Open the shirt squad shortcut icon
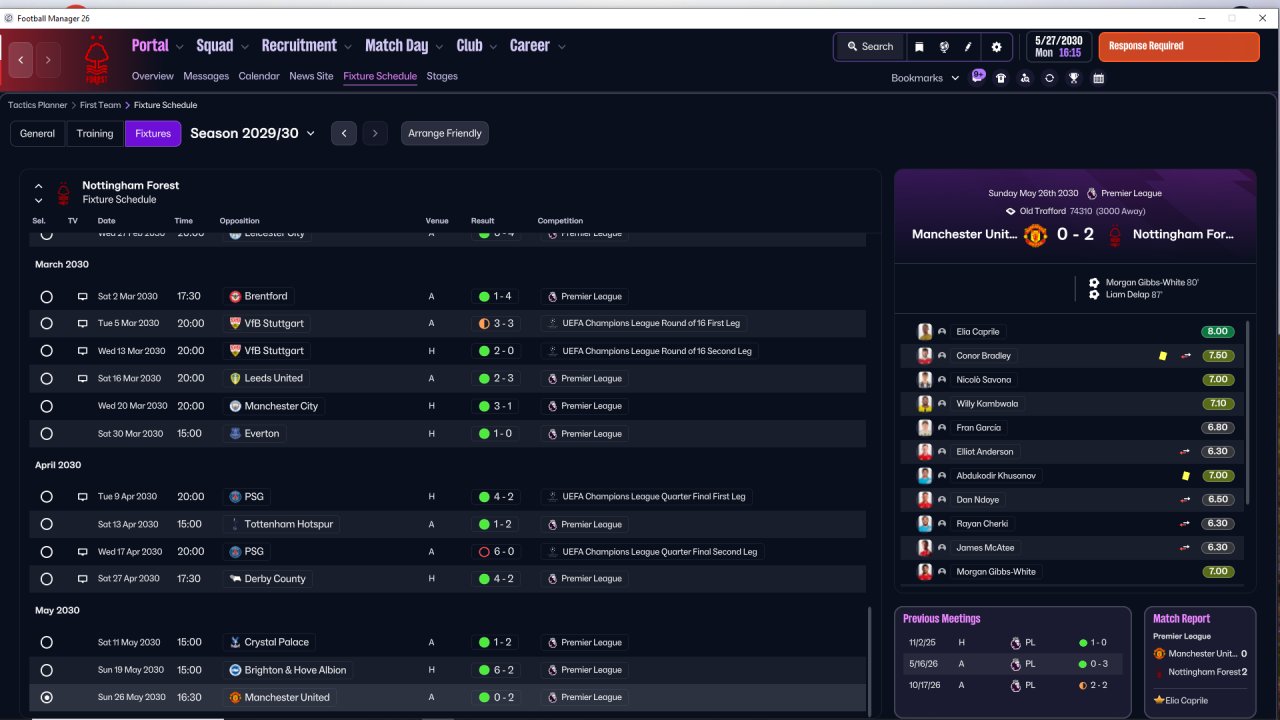 click(1001, 78)
